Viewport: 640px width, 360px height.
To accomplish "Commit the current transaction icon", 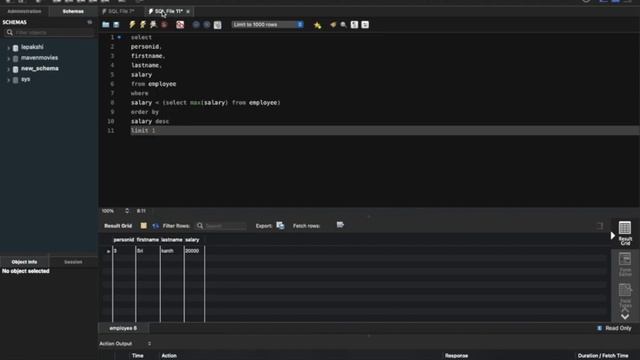I will [x=196, y=25].
